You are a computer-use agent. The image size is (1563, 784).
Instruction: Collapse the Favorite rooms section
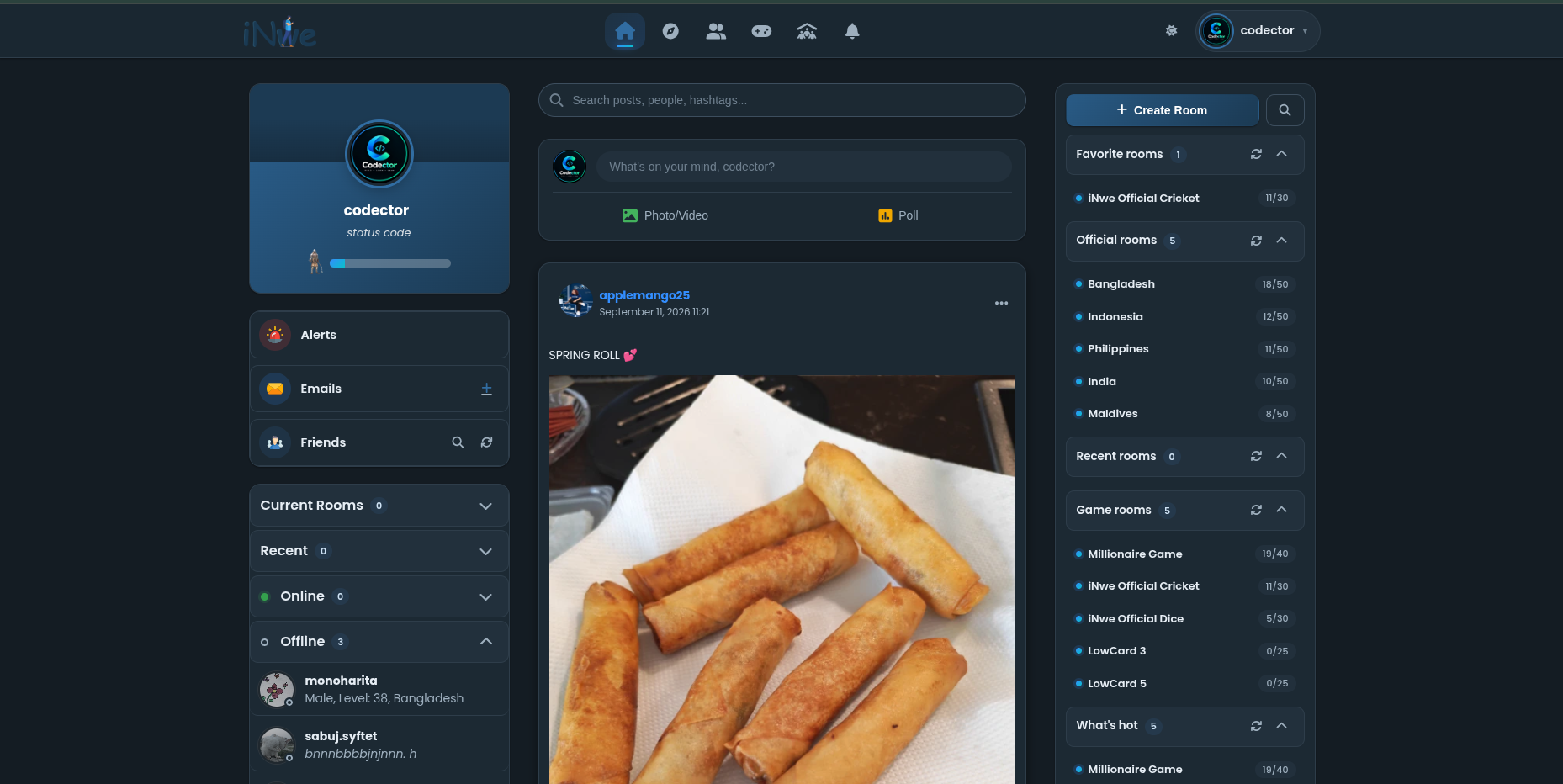1281,154
